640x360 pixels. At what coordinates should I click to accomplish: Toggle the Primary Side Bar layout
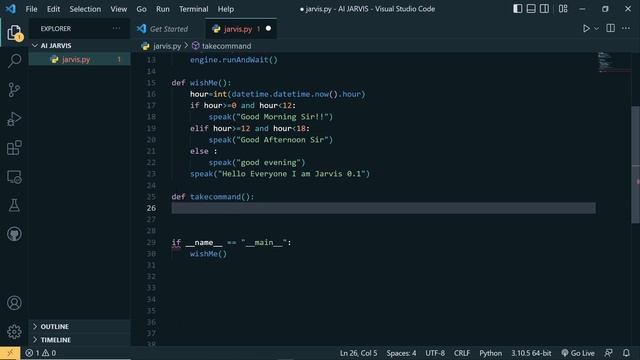coord(518,9)
